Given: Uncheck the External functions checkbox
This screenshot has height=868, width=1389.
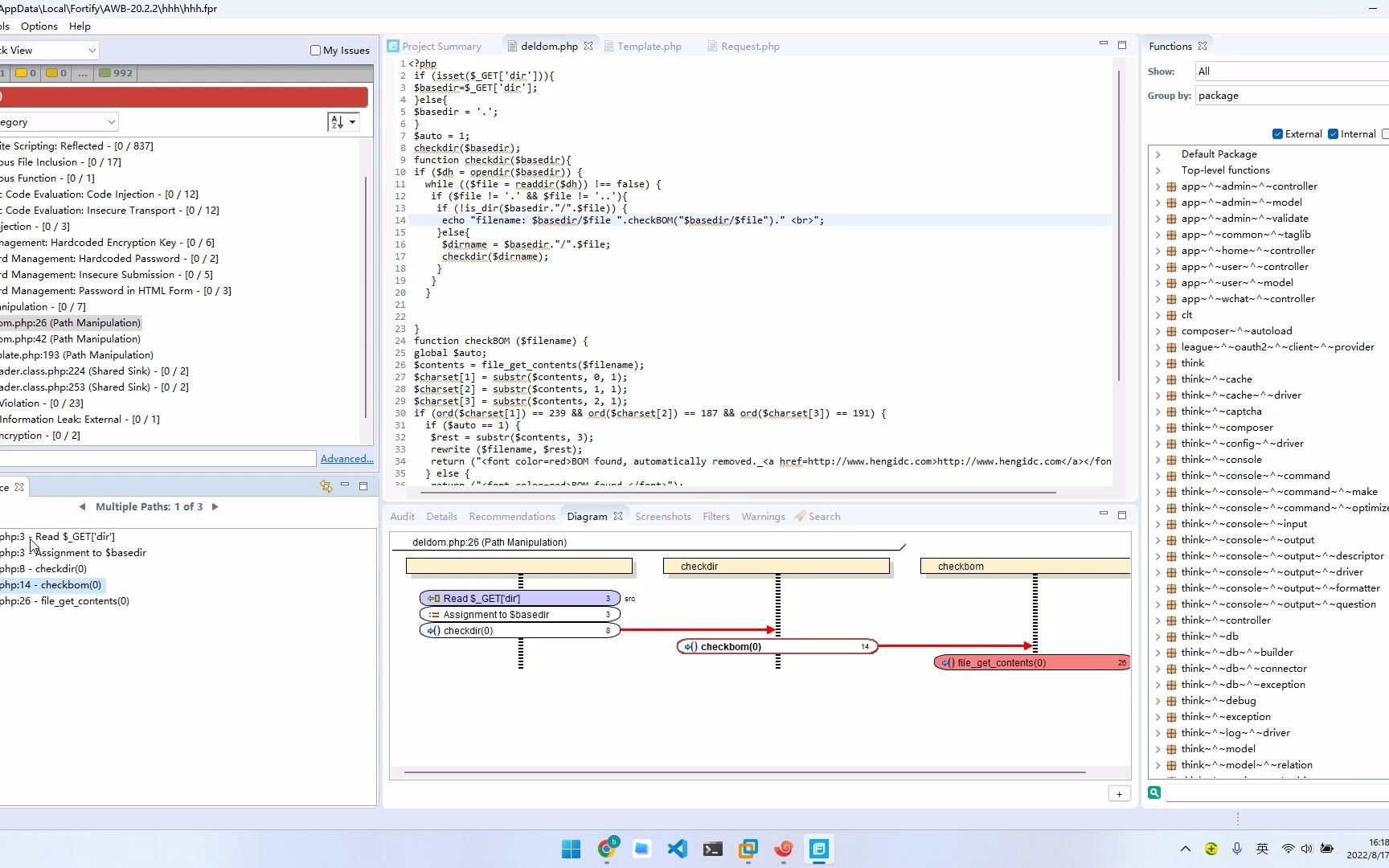Looking at the screenshot, I should 1278,134.
